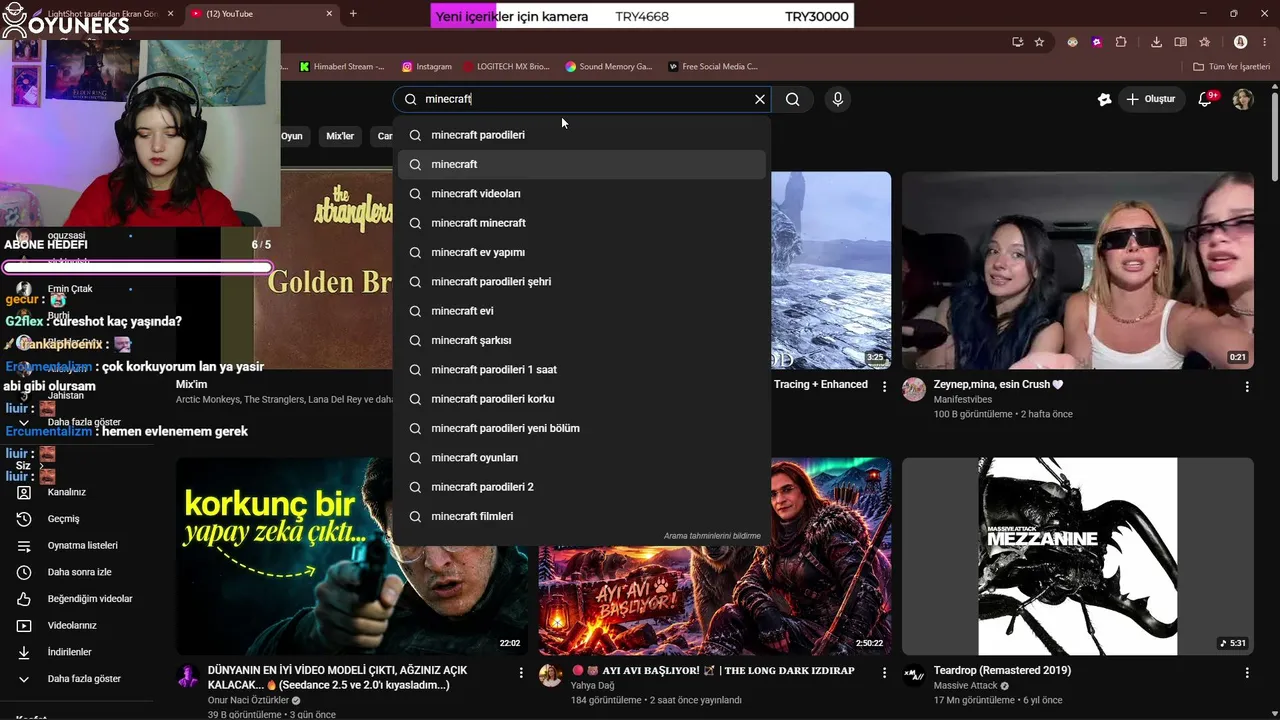1280x720 pixels.
Task: Open the browser downloads icon
Action: [x=1157, y=42]
